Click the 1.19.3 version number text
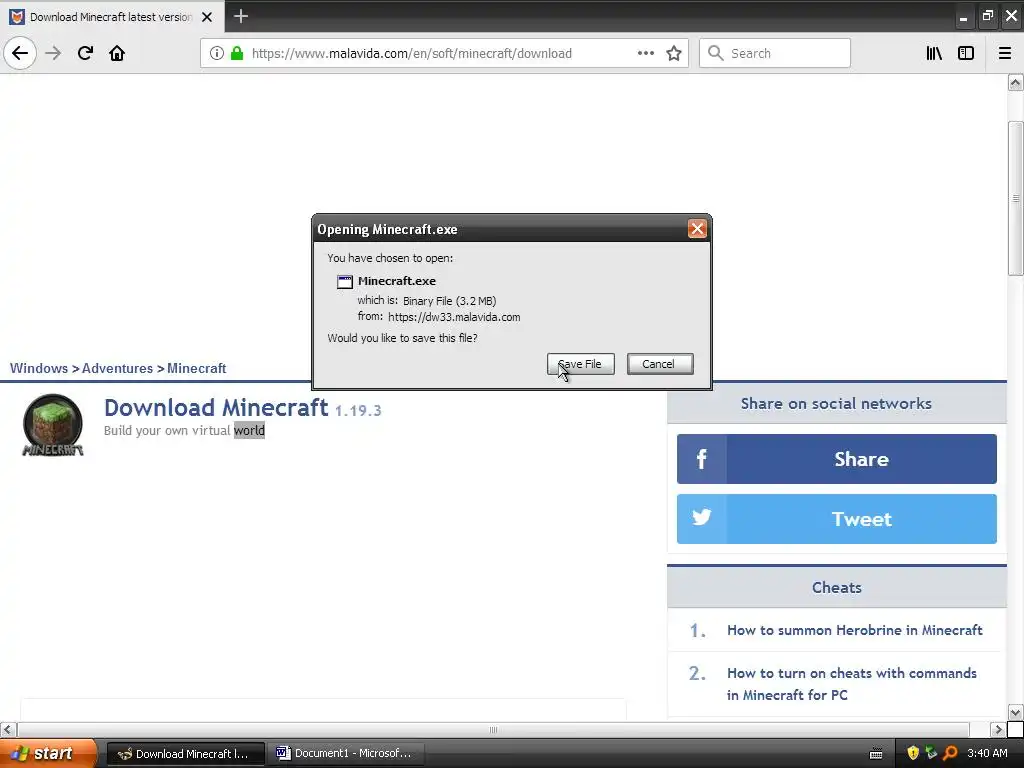1024x768 pixels. pos(358,410)
